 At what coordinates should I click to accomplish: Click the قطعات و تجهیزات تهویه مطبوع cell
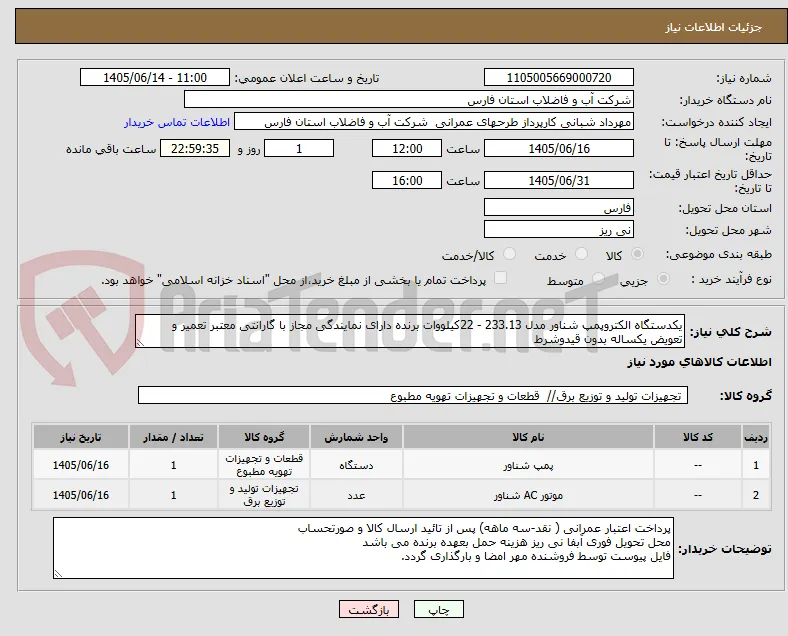pyautogui.click(x=264, y=465)
